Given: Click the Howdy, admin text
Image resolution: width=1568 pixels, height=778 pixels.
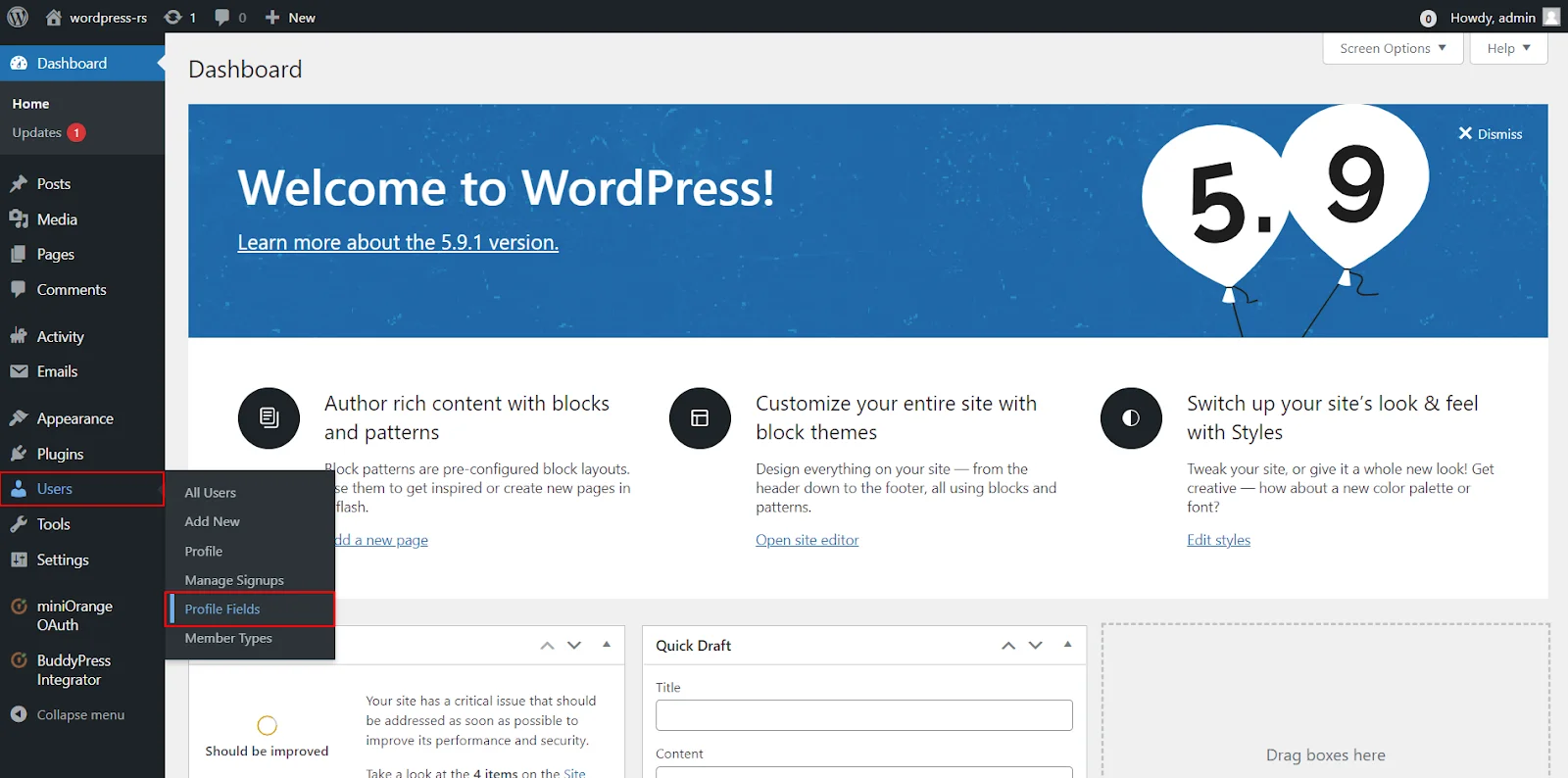Looking at the screenshot, I should [x=1493, y=18].
